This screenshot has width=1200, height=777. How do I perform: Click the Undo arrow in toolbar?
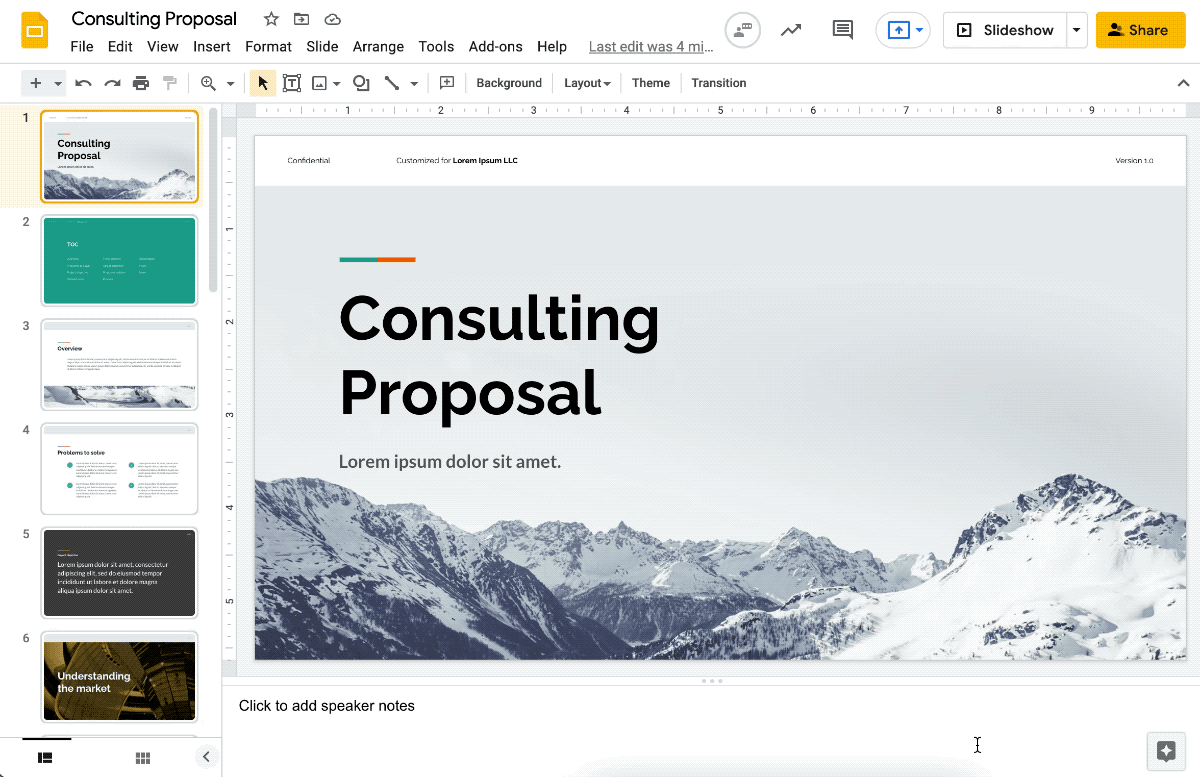(x=83, y=83)
